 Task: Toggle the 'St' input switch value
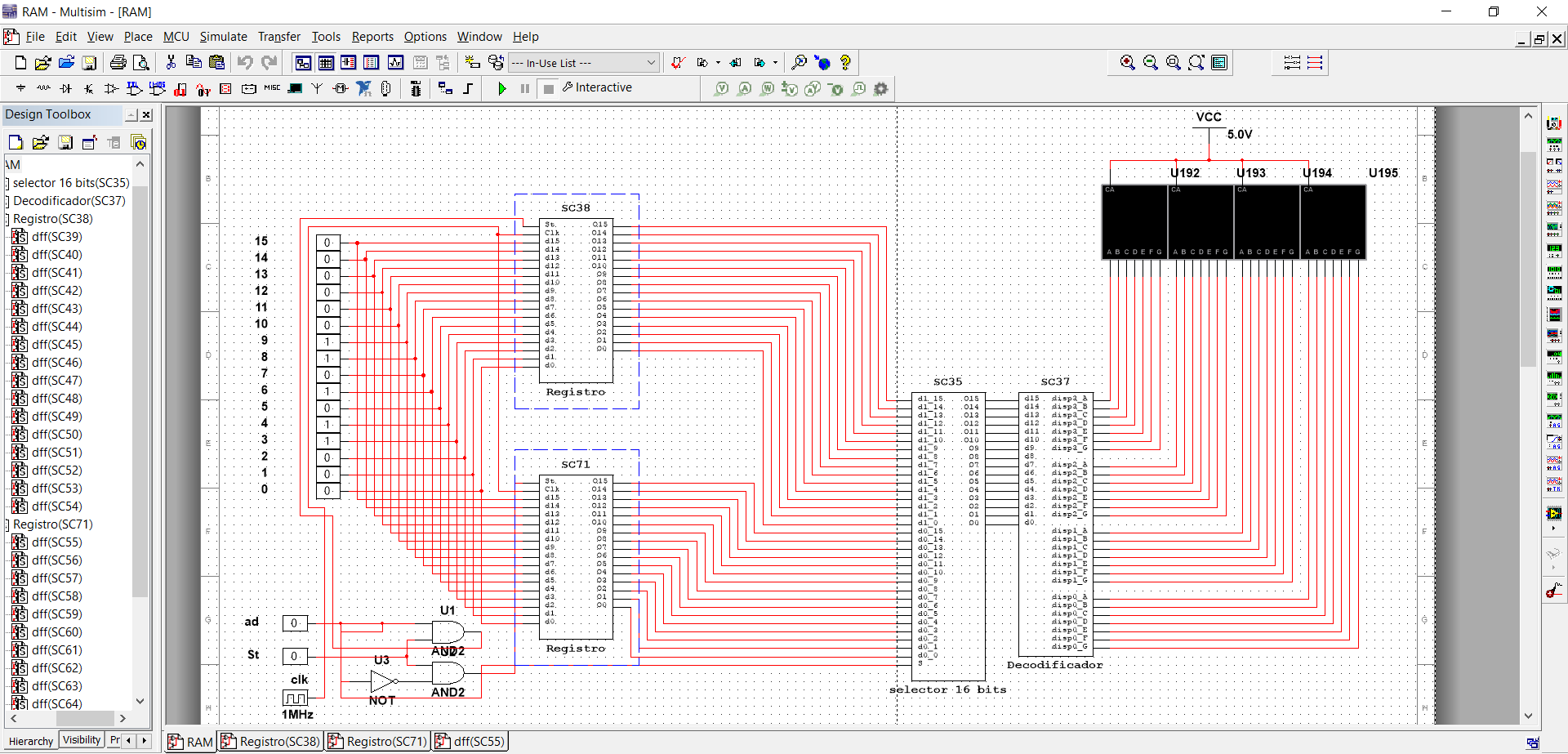(294, 656)
